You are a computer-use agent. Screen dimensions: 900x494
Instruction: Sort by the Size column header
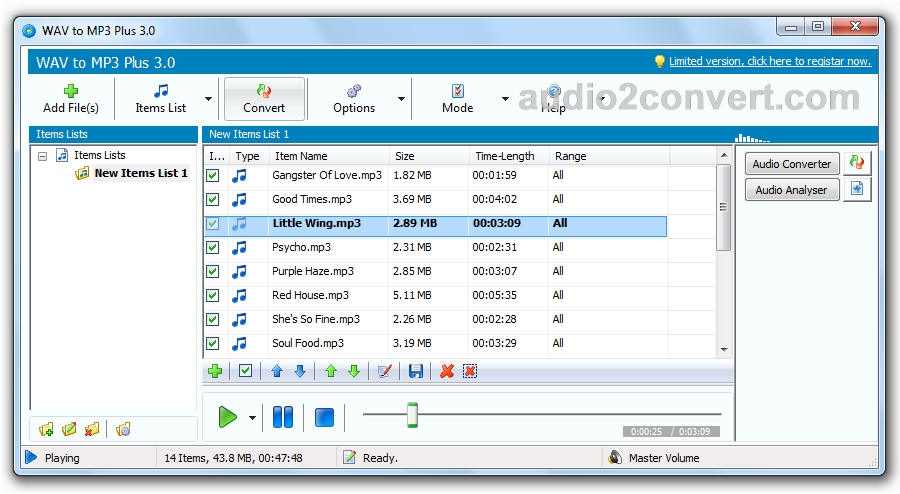428,156
